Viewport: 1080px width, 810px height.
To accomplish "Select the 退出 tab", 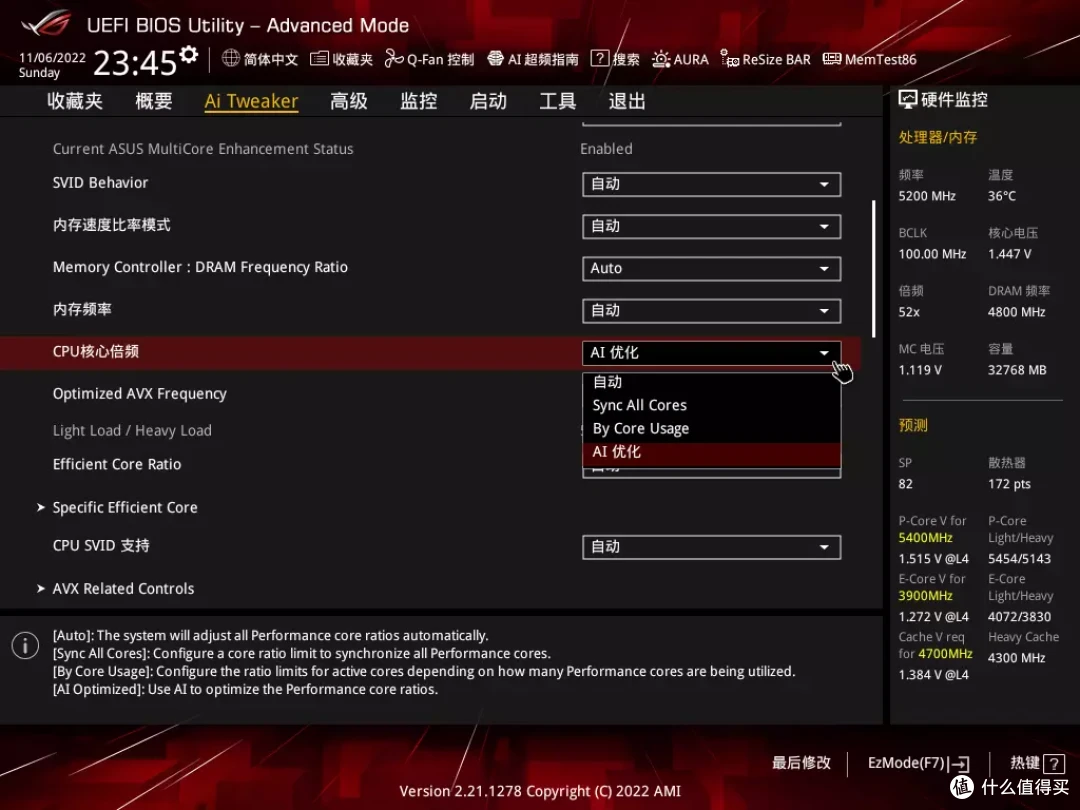I will coord(627,101).
